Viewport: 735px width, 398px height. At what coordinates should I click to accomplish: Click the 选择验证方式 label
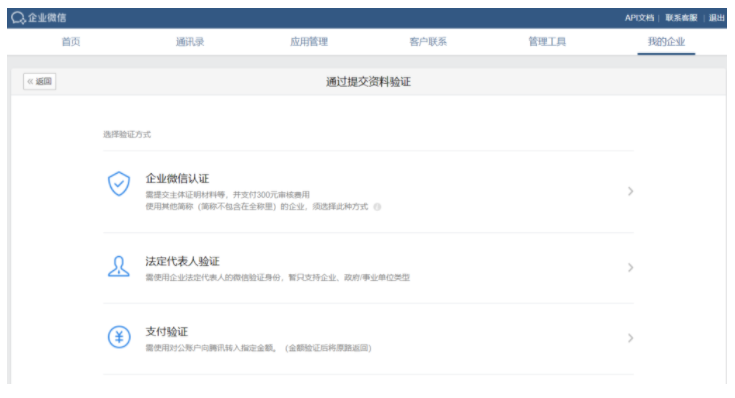coord(127,135)
